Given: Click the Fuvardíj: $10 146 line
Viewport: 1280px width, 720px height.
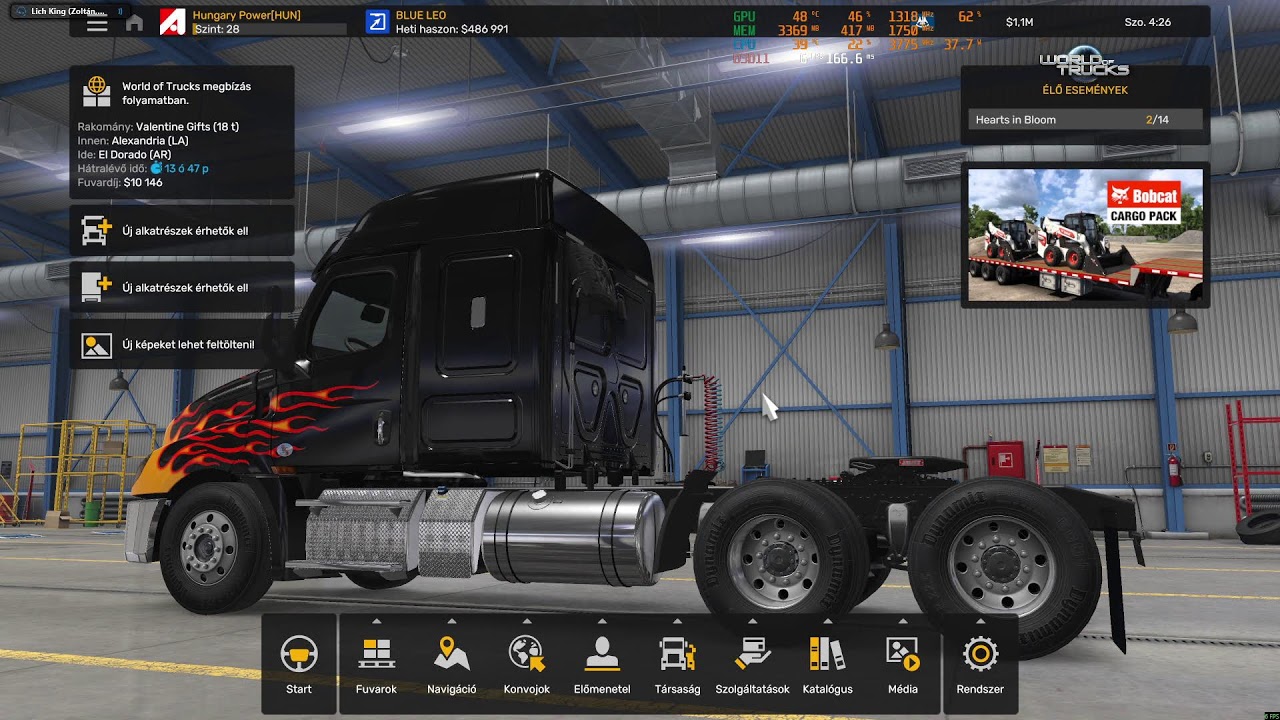Looking at the screenshot, I should coord(120,183).
